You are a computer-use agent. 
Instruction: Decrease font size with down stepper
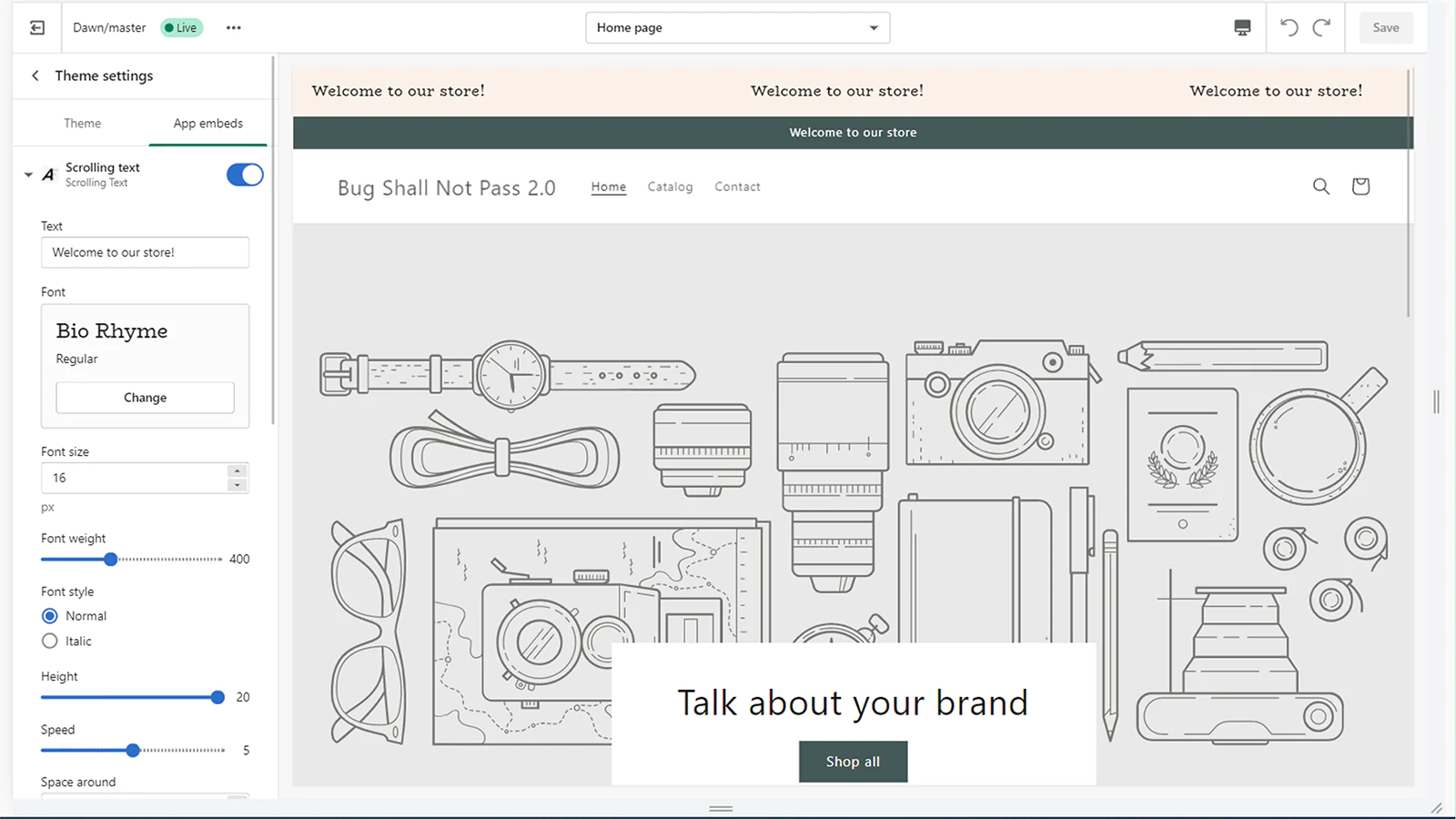point(237,485)
